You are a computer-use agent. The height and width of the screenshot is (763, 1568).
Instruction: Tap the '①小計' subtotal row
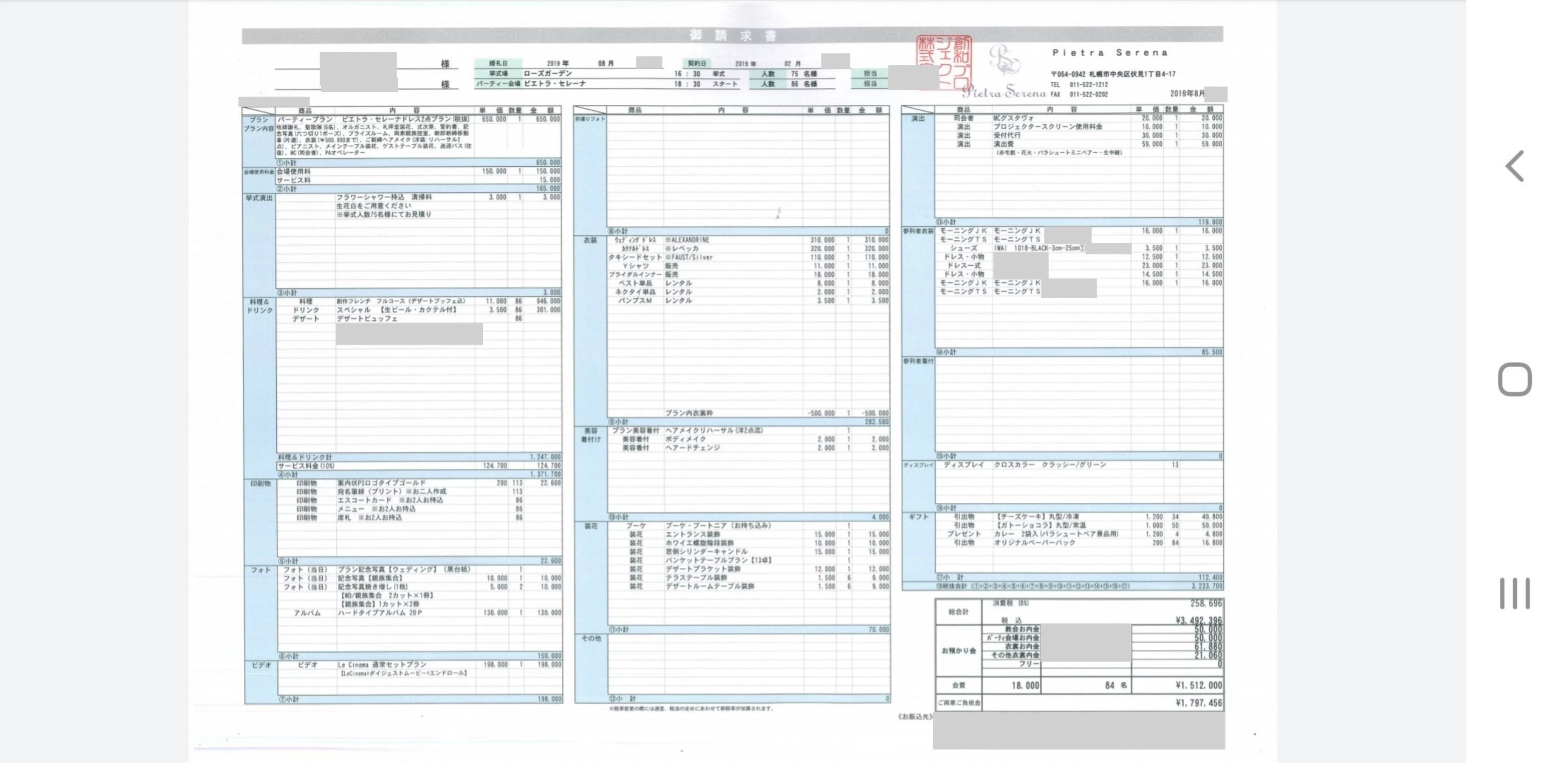tap(419, 162)
